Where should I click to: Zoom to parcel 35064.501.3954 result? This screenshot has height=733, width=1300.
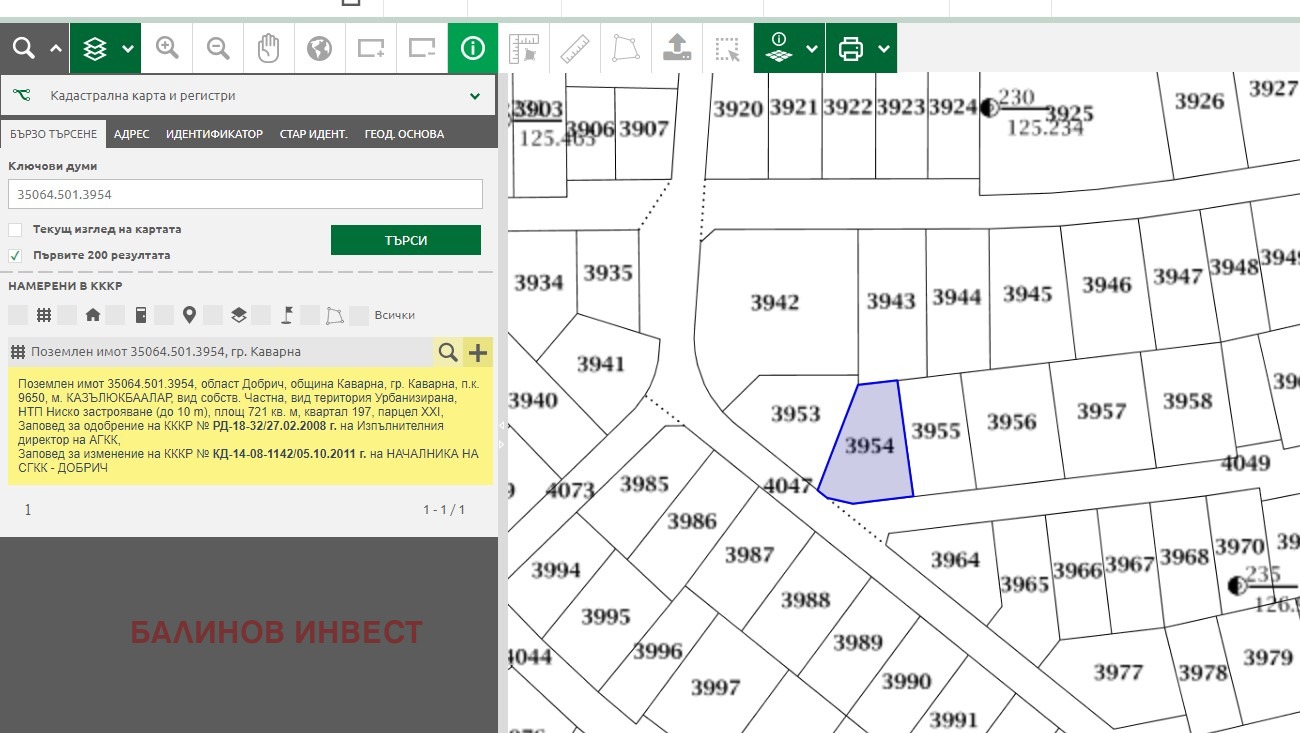448,352
